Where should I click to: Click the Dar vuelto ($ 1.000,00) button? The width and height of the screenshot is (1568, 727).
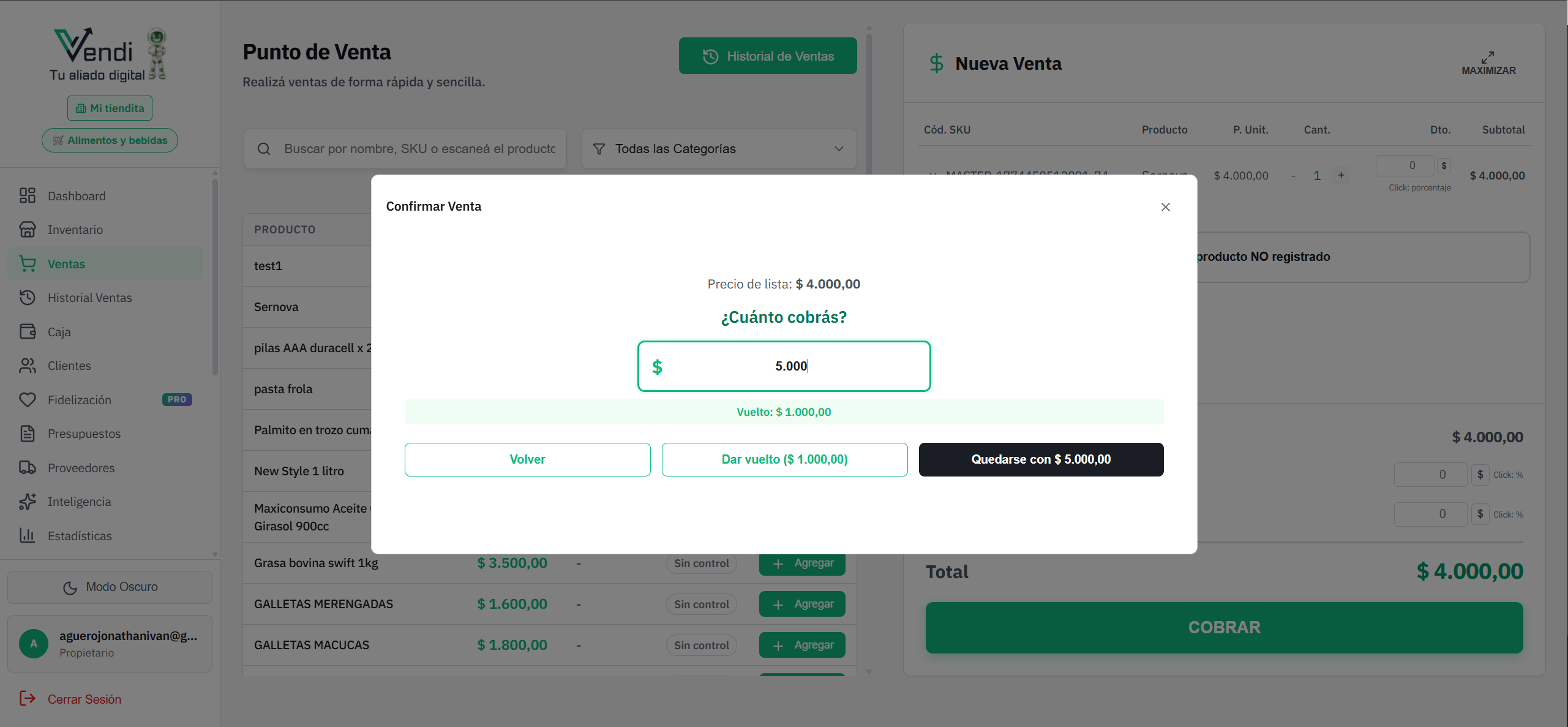point(784,459)
